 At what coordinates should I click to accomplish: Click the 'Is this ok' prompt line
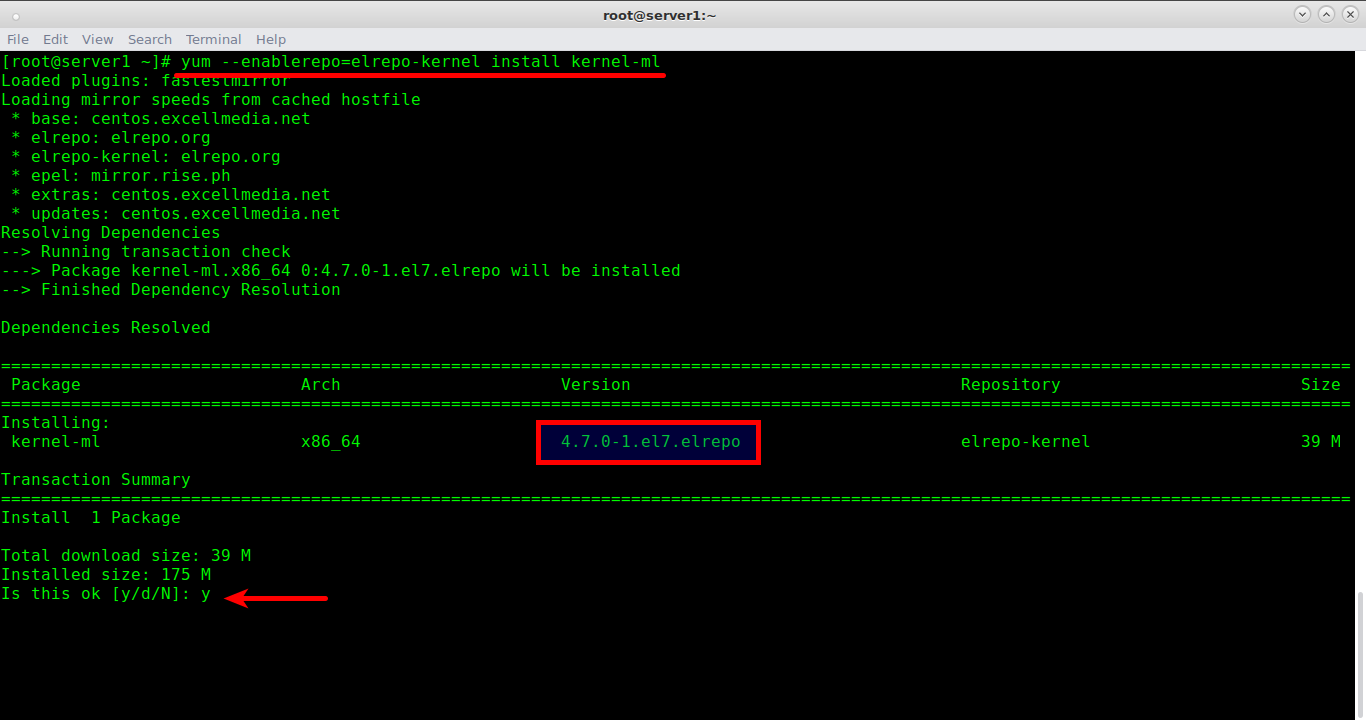[x=106, y=594]
